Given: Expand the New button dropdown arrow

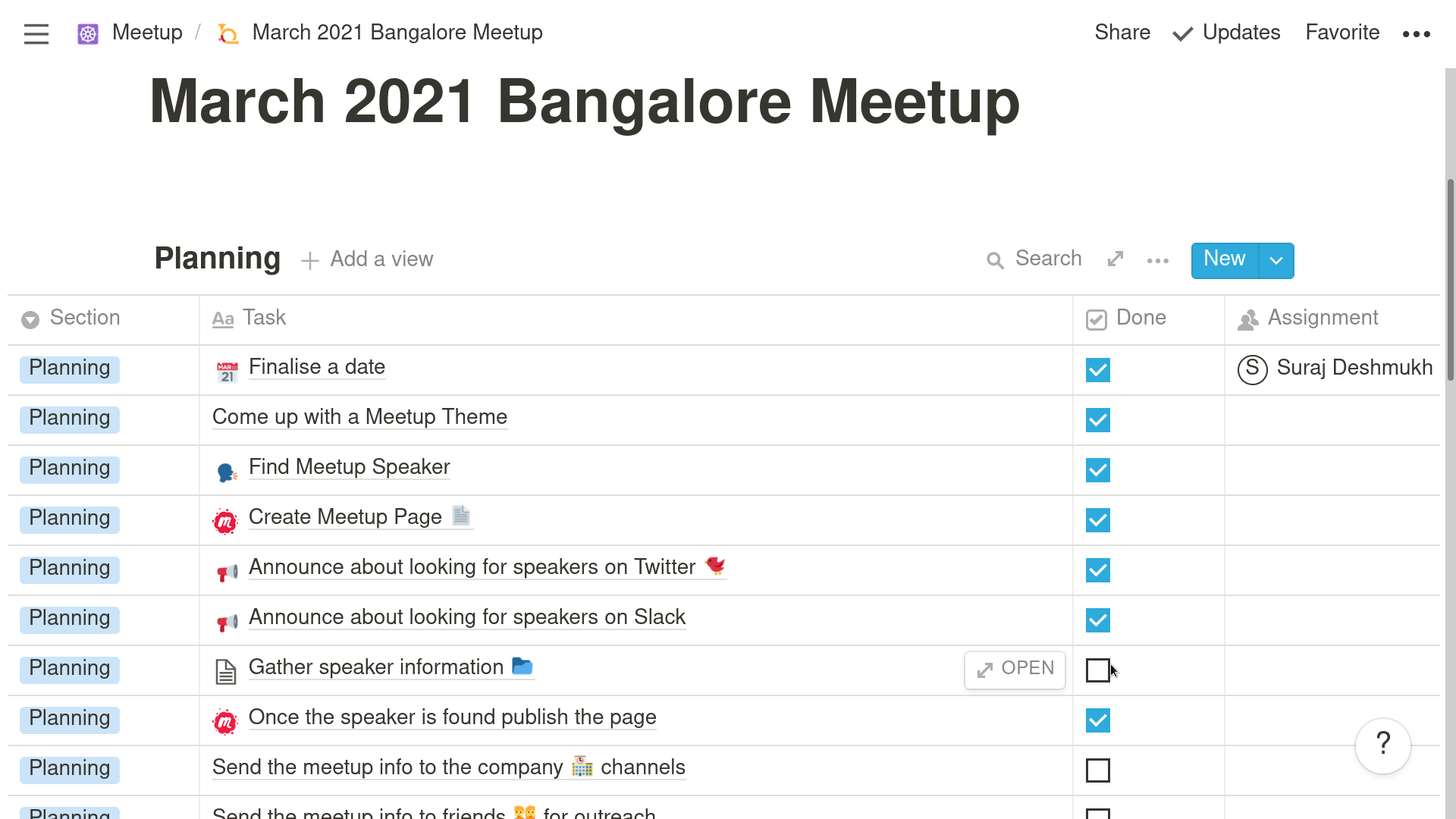Looking at the screenshot, I should tap(1276, 261).
